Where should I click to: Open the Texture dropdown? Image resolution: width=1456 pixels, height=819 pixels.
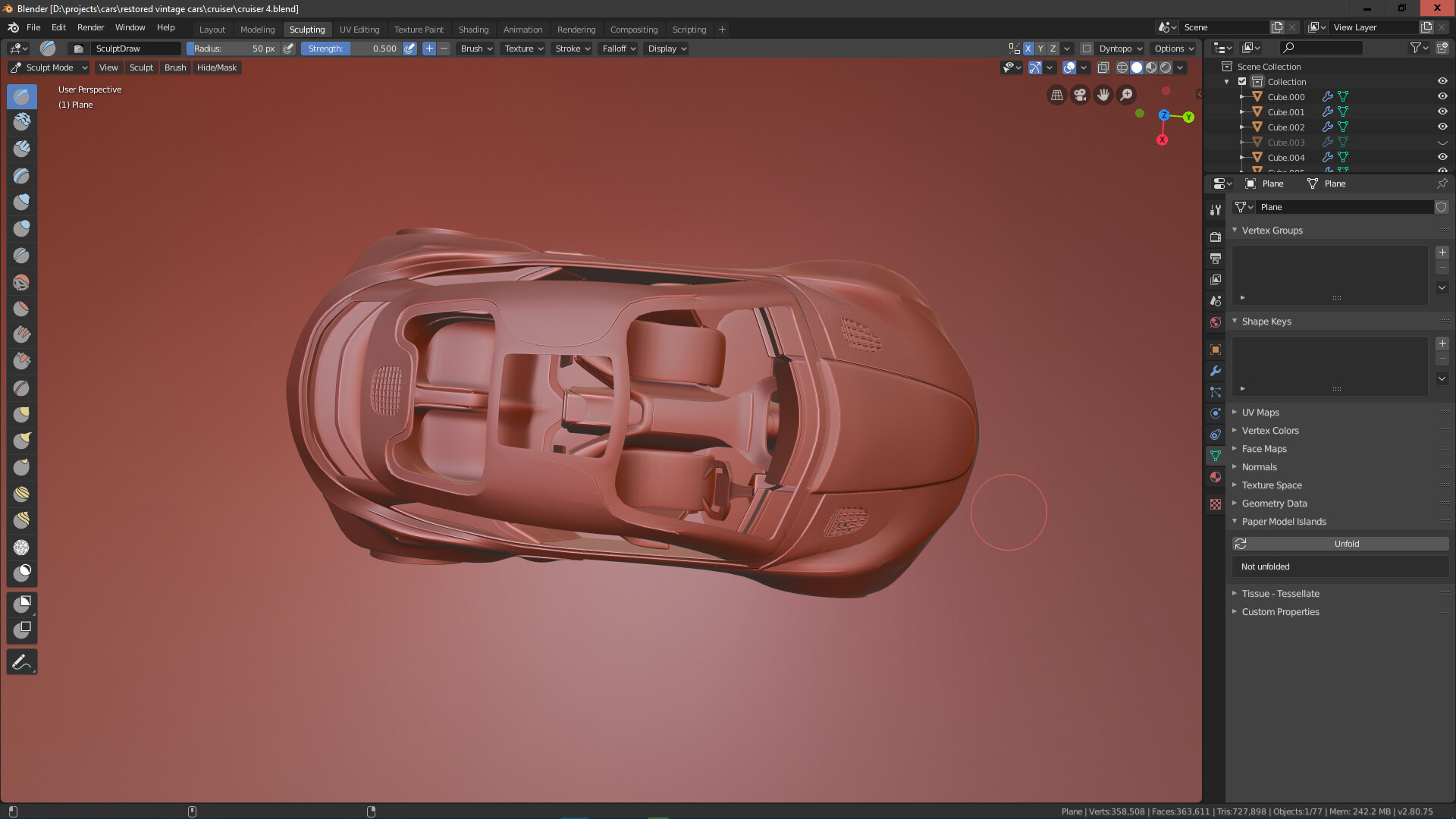524,49
